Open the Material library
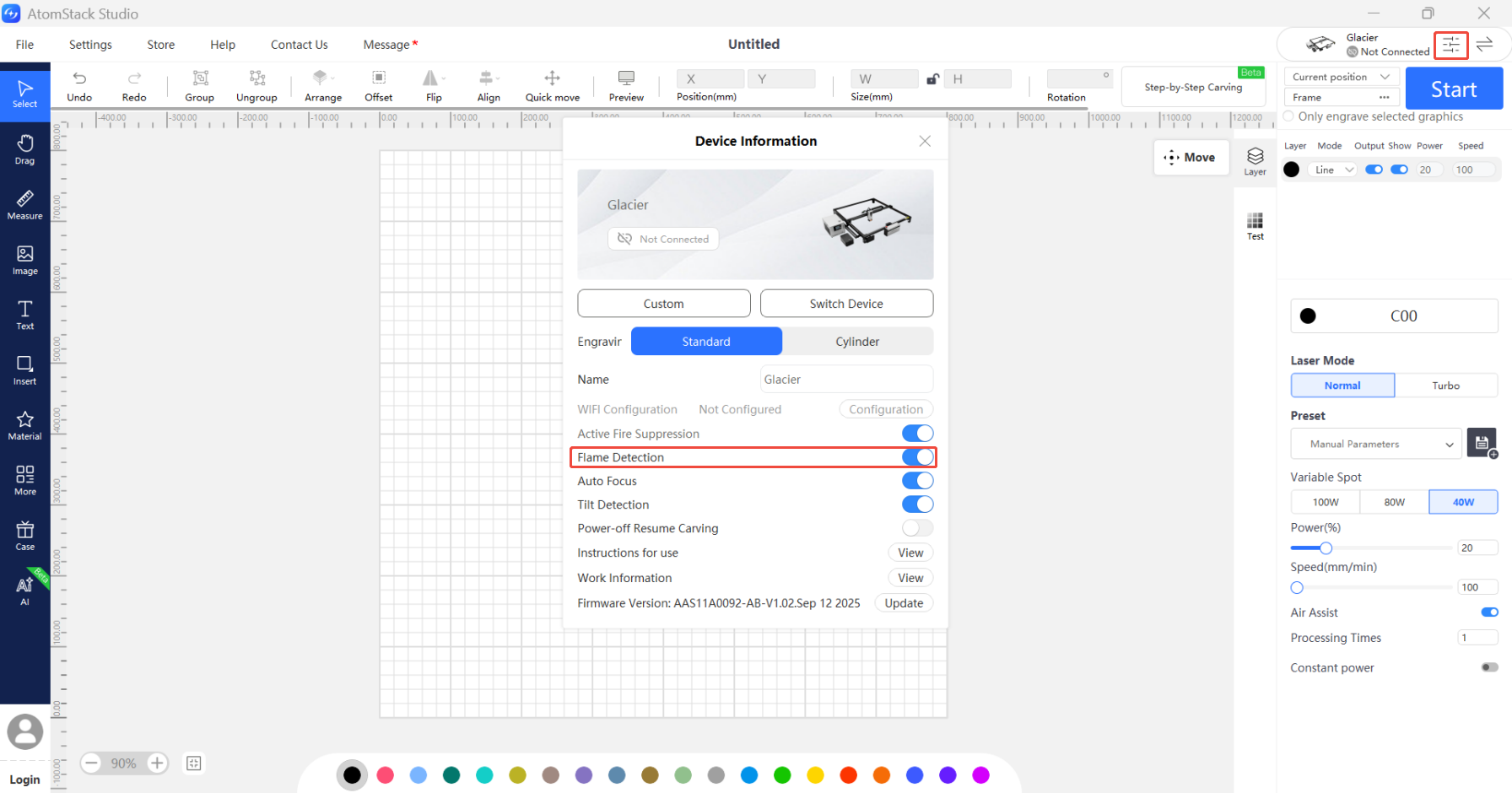 (x=24, y=425)
